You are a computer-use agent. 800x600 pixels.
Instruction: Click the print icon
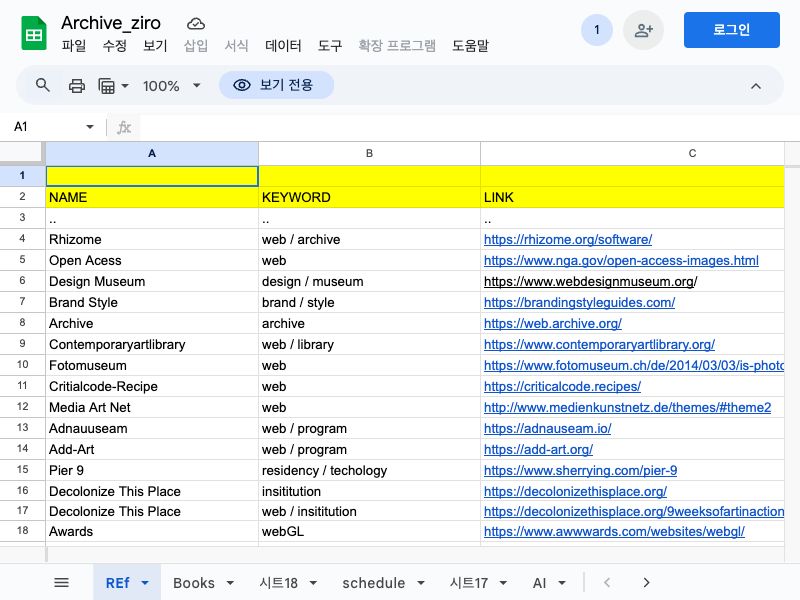point(77,85)
